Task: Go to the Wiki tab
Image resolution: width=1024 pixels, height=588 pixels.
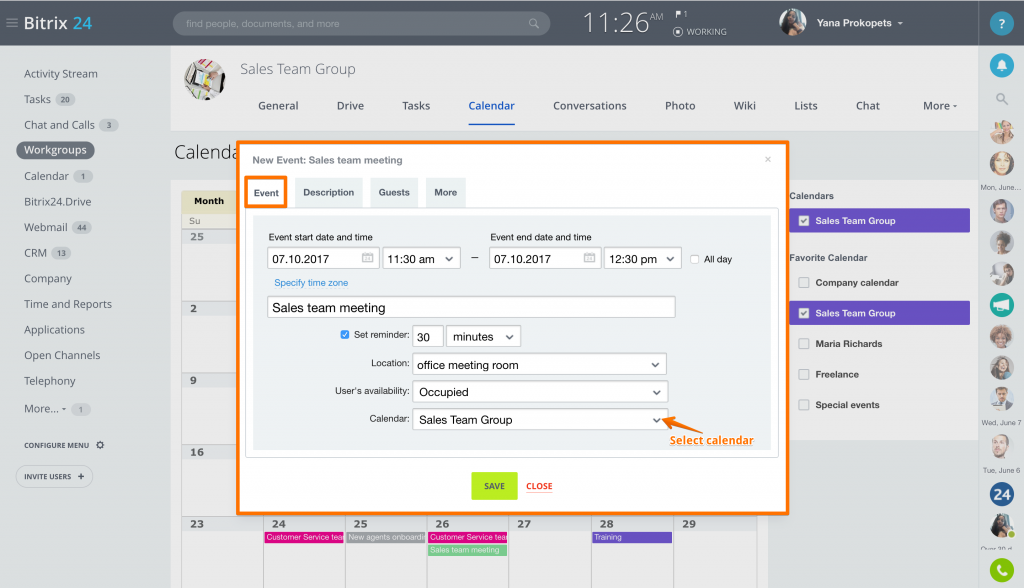Action: tap(744, 106)
